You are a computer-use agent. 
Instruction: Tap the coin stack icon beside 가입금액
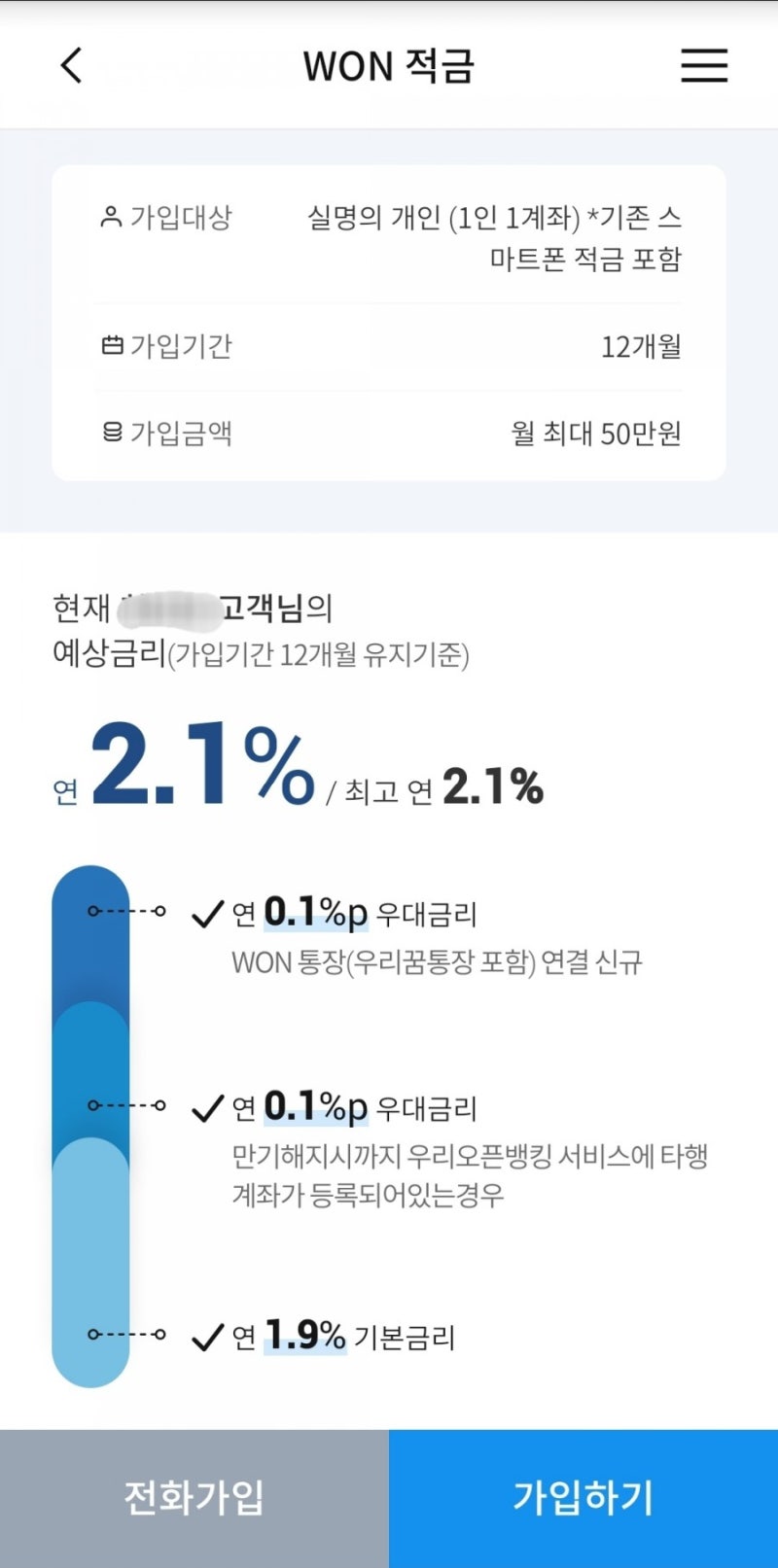[x=112, y=432]
